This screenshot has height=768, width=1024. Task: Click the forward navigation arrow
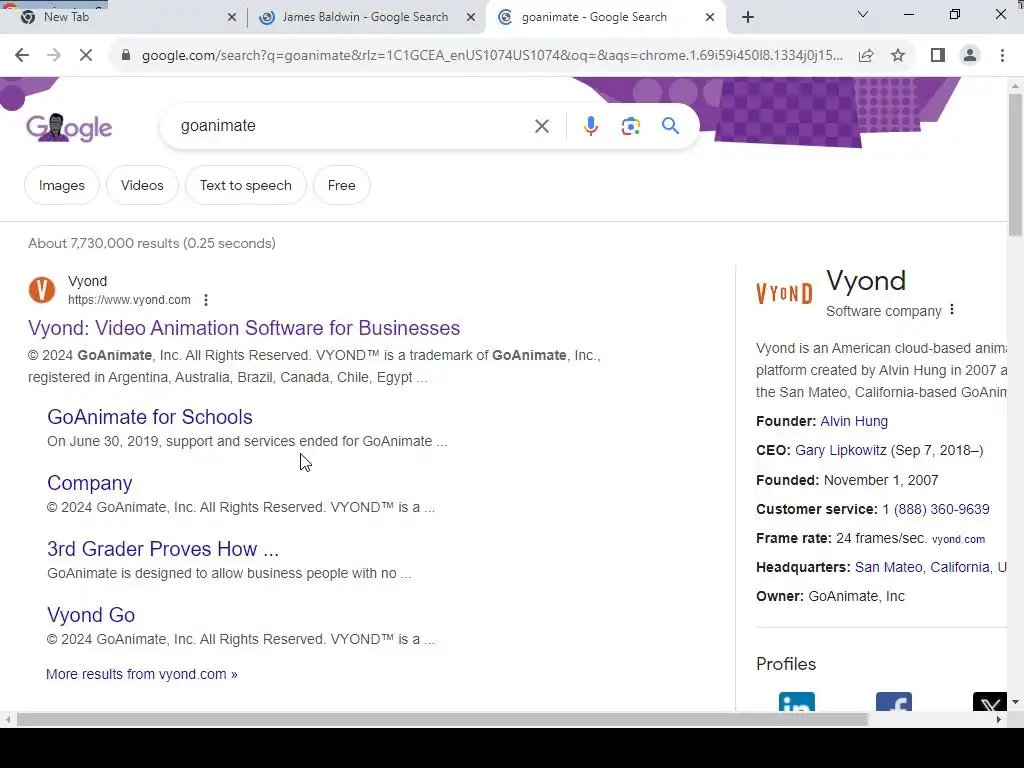tap(54, 56)
